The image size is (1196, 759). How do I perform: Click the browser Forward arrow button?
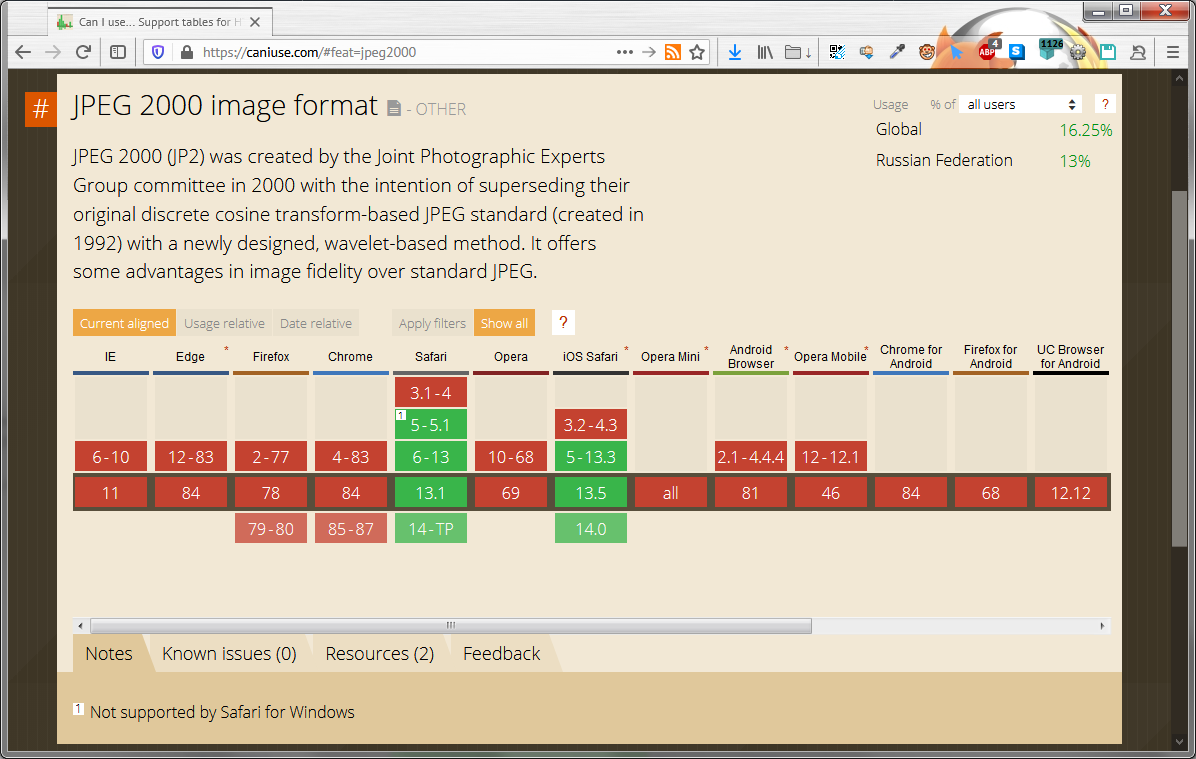pyautogui.click(x=53, y=52)
